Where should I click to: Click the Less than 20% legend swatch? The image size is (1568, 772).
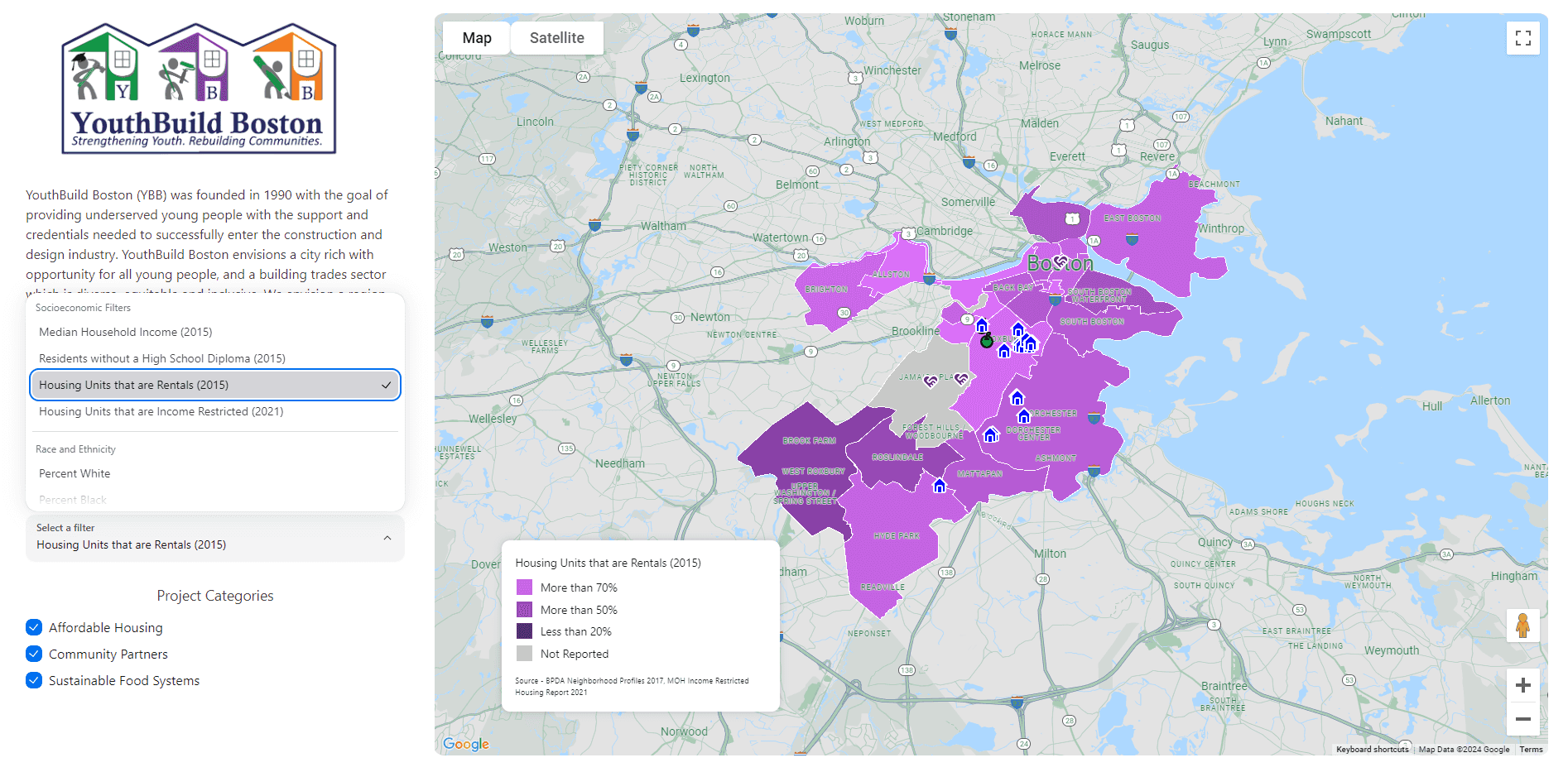point(524,631)
